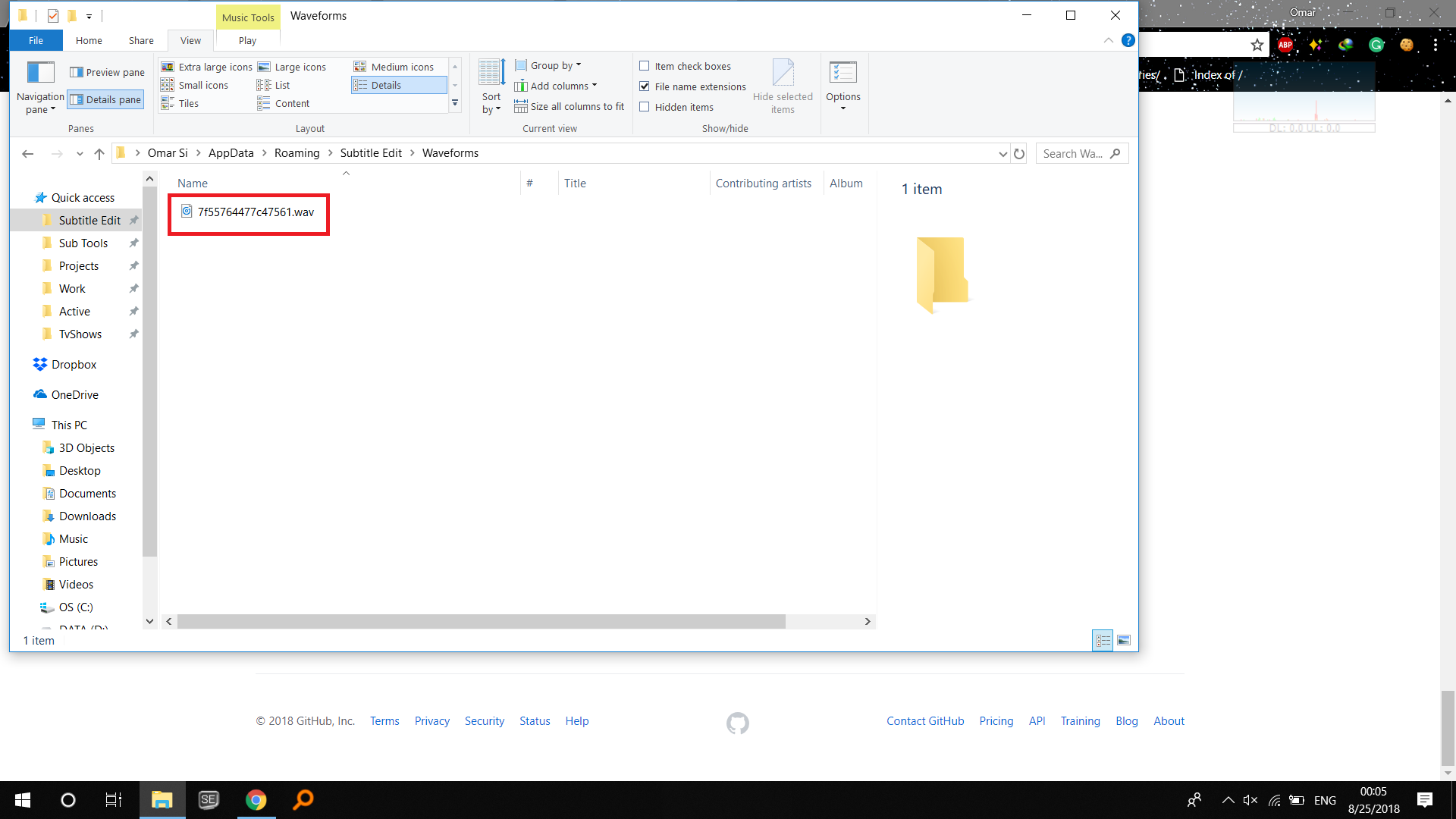The height and width of the screenshot is (819, 1456).
Task: Toggle the Details pane button
Action: tap(105, 99)
